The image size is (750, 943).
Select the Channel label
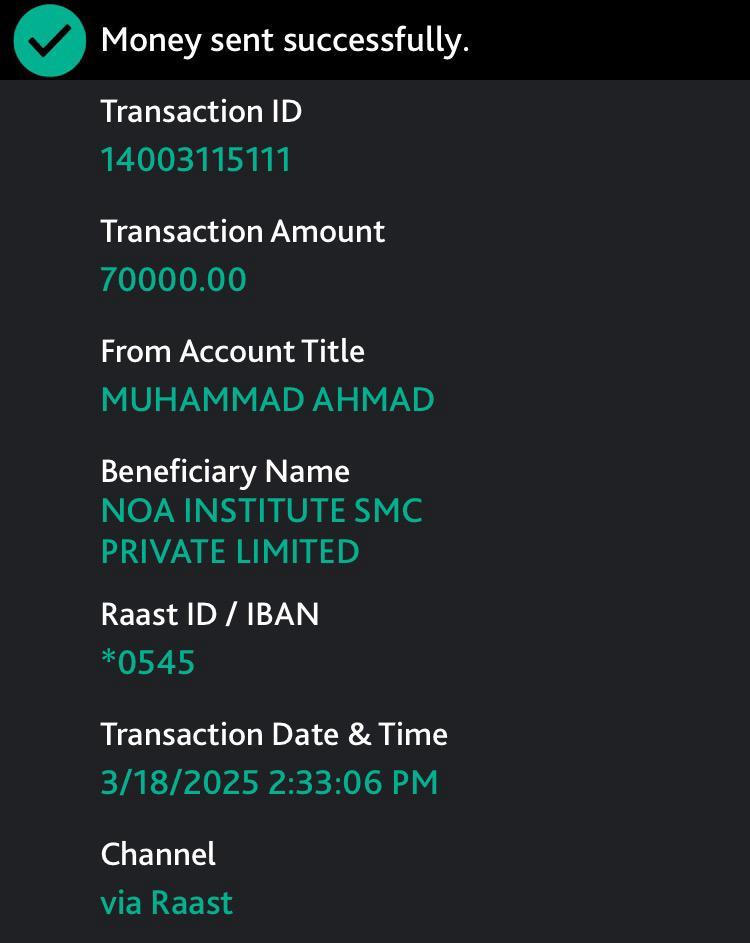coord(158,854)
